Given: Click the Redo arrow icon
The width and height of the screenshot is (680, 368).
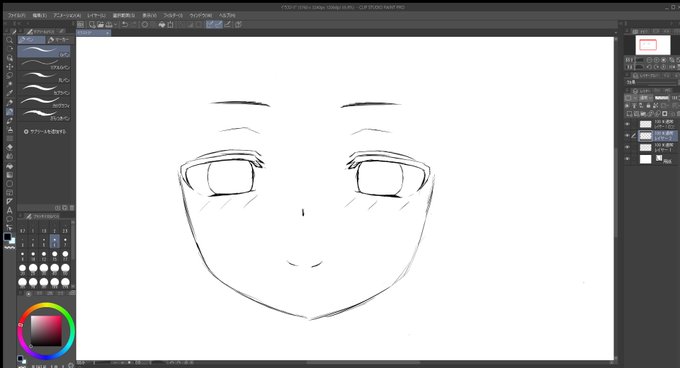Looking at the screenshot, I should click(x=134, y=25).
